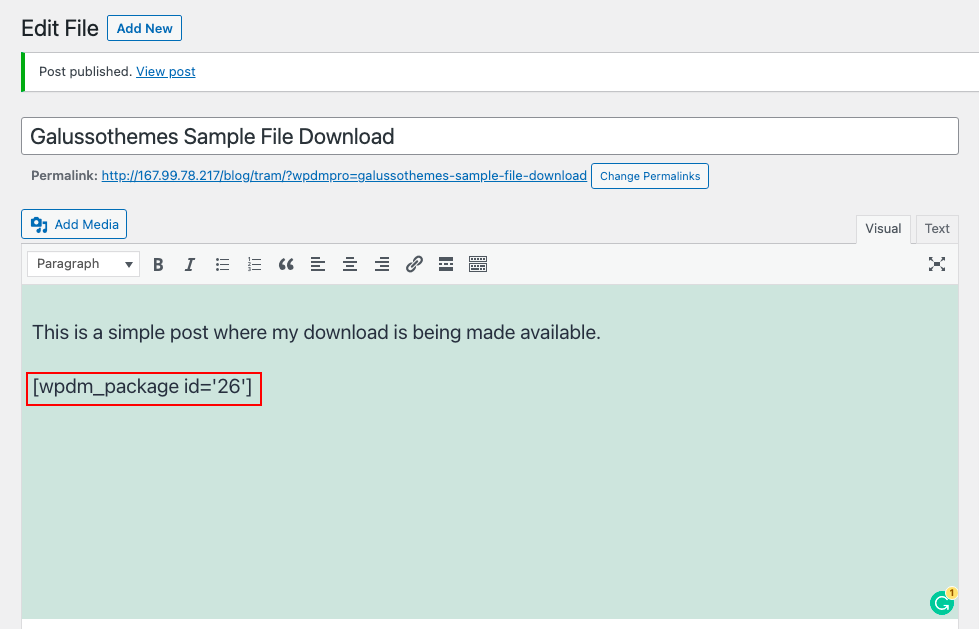Switch to the Text editor tab
Screen dimensions: 979x629
click(x=937, y=229)
